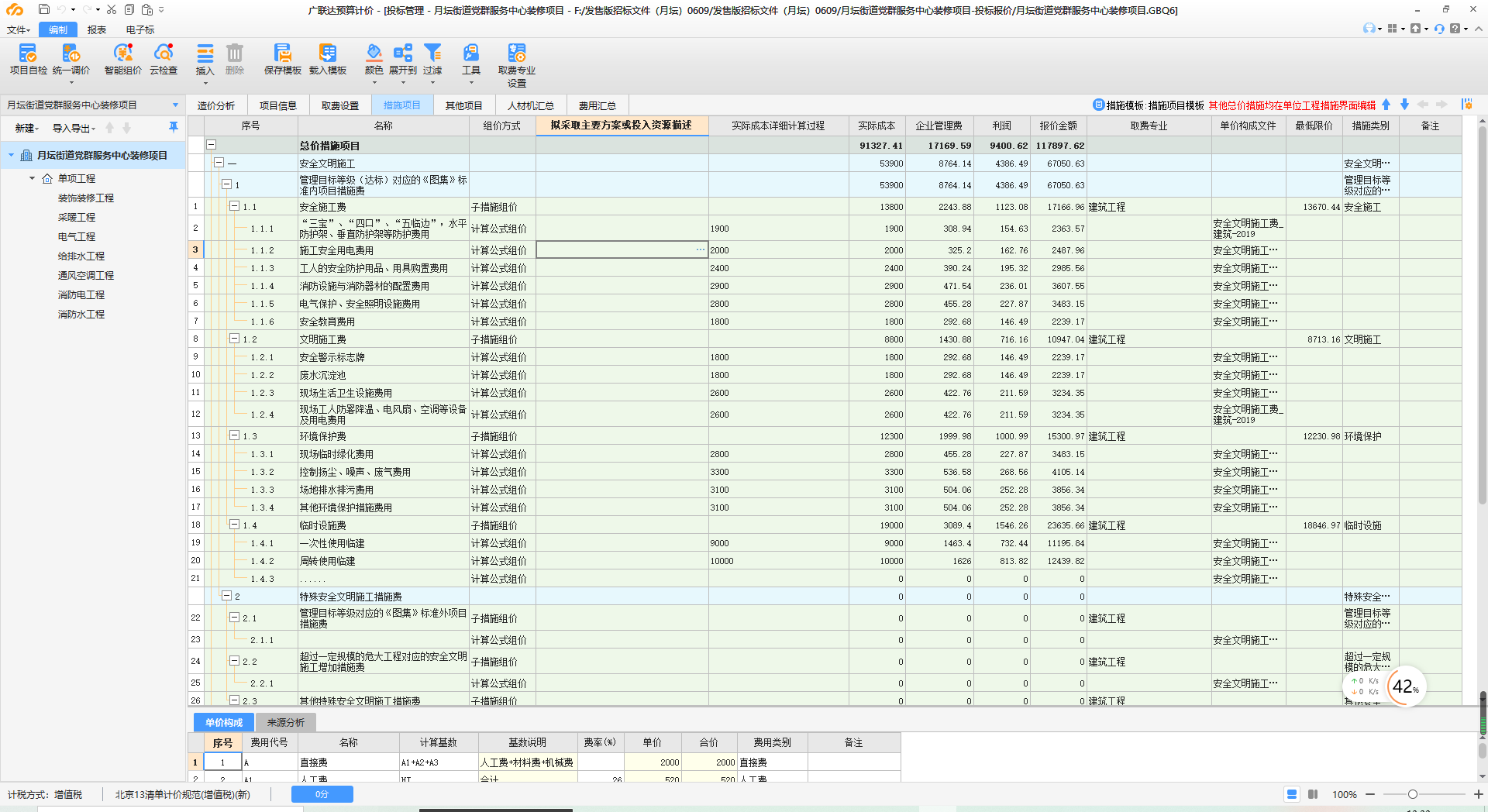
Task: Open the 人材机汇总 tab
Action: (x=531, y=105)
